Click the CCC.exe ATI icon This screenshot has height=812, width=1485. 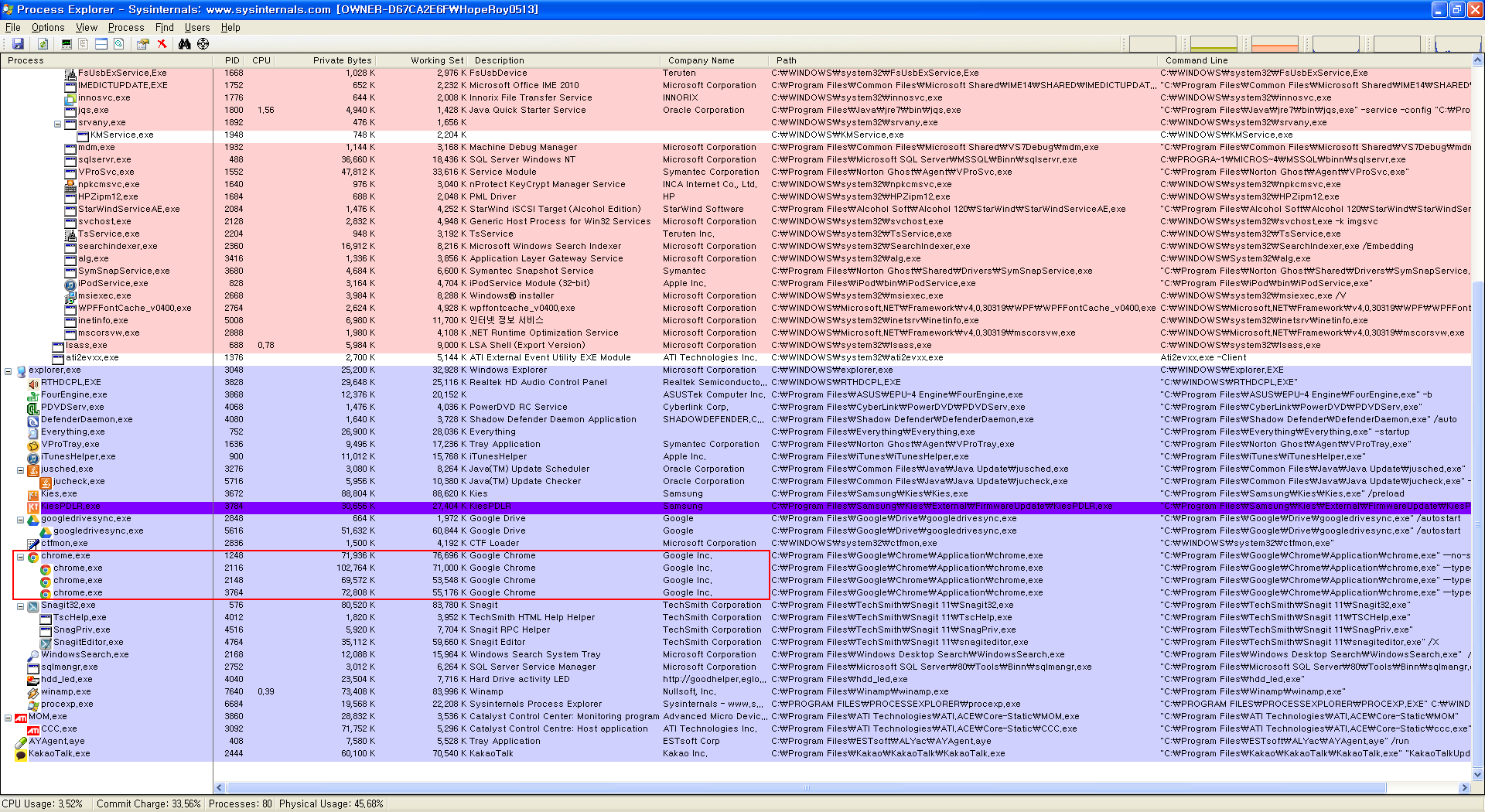pos(33,729)
